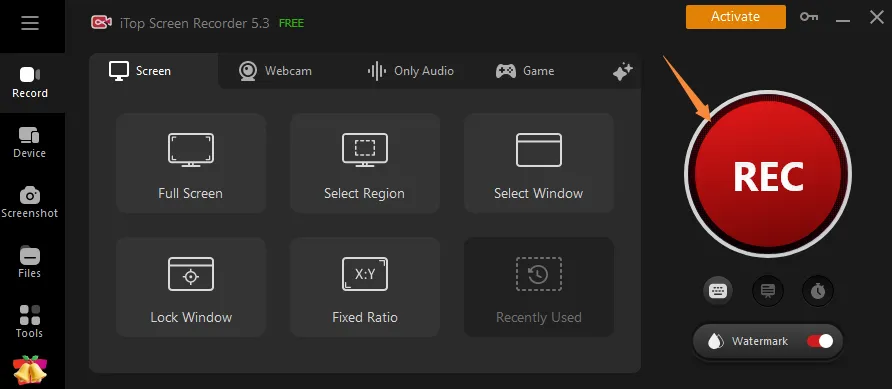The image size is (892, 389).
Task: Choose Fixed Ratio recording mode
Action: pyautogui.click(x=365, y=287)
